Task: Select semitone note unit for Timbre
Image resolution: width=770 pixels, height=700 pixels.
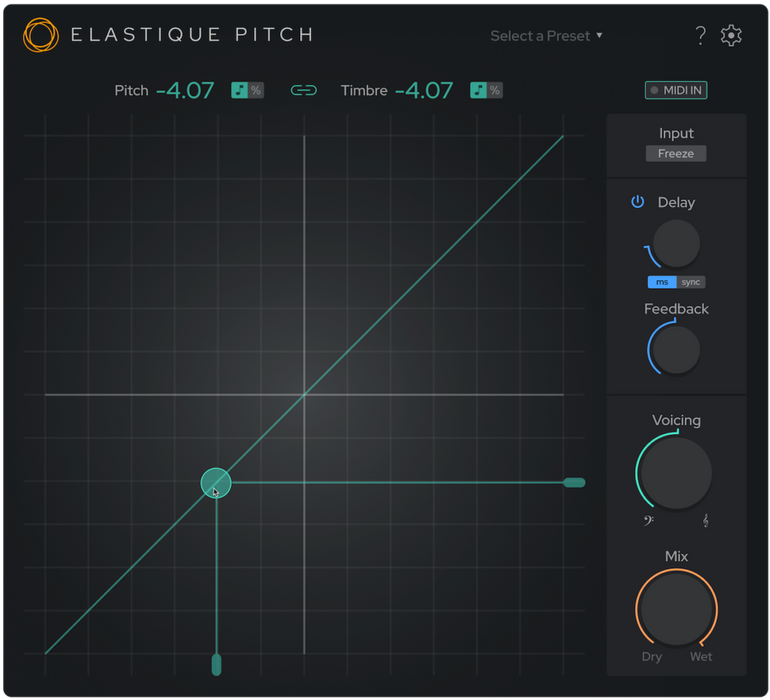Action: tap(478, 90)
